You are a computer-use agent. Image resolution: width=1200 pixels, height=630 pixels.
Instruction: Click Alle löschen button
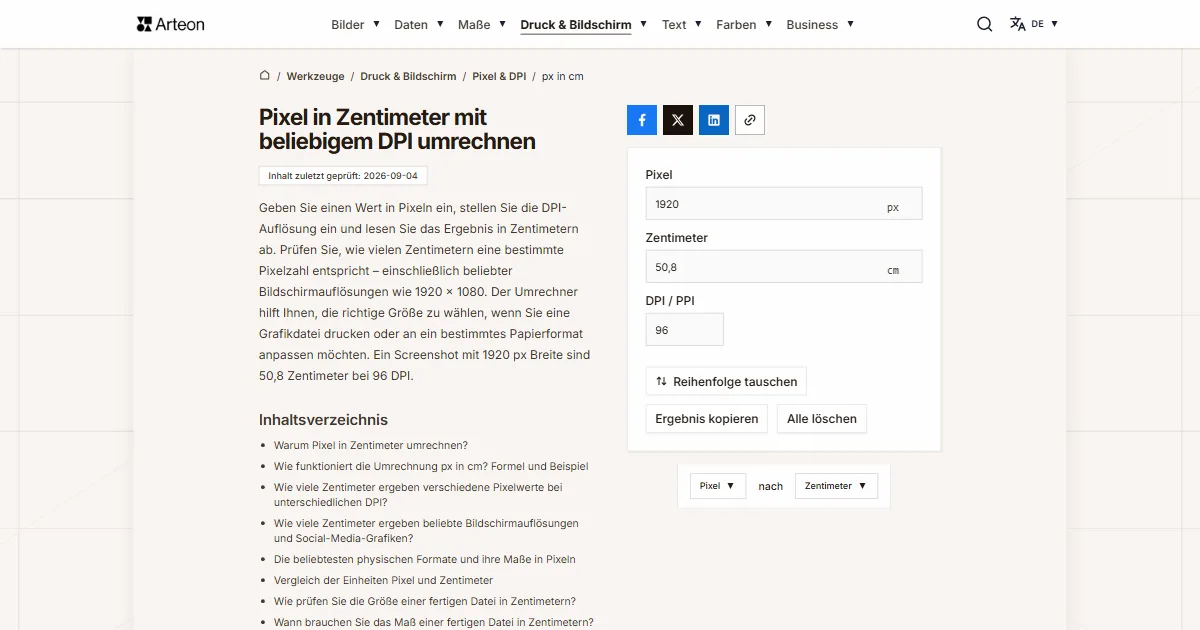(822, 419)
